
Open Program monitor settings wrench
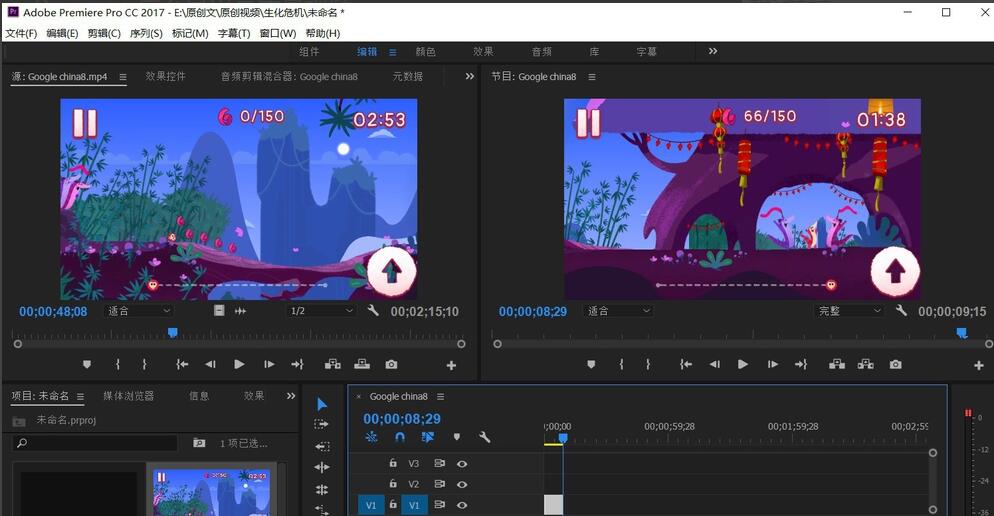click(x=901, y=311)
